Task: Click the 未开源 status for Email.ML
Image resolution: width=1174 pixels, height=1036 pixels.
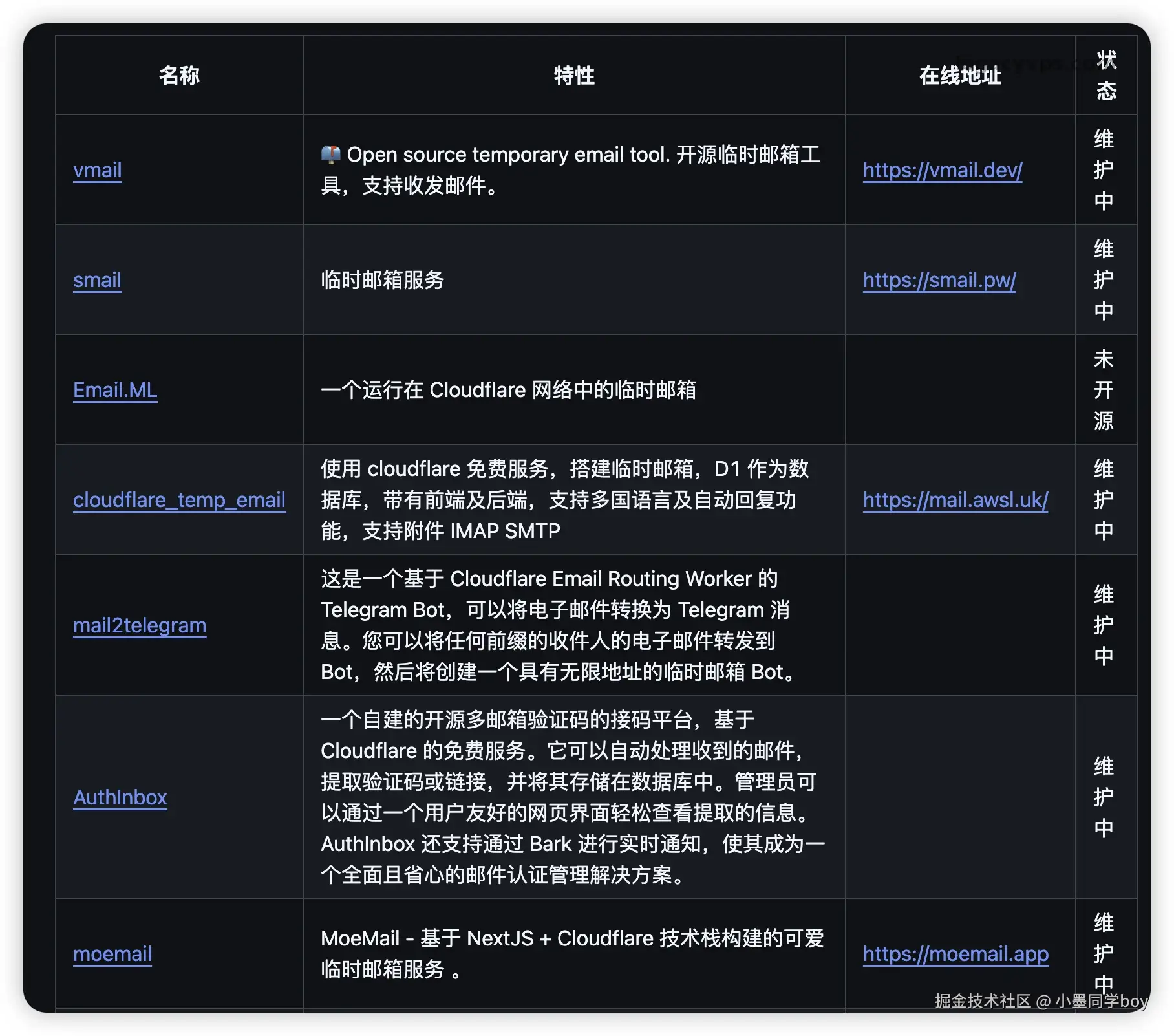Action: click(x=1104, y=390)
